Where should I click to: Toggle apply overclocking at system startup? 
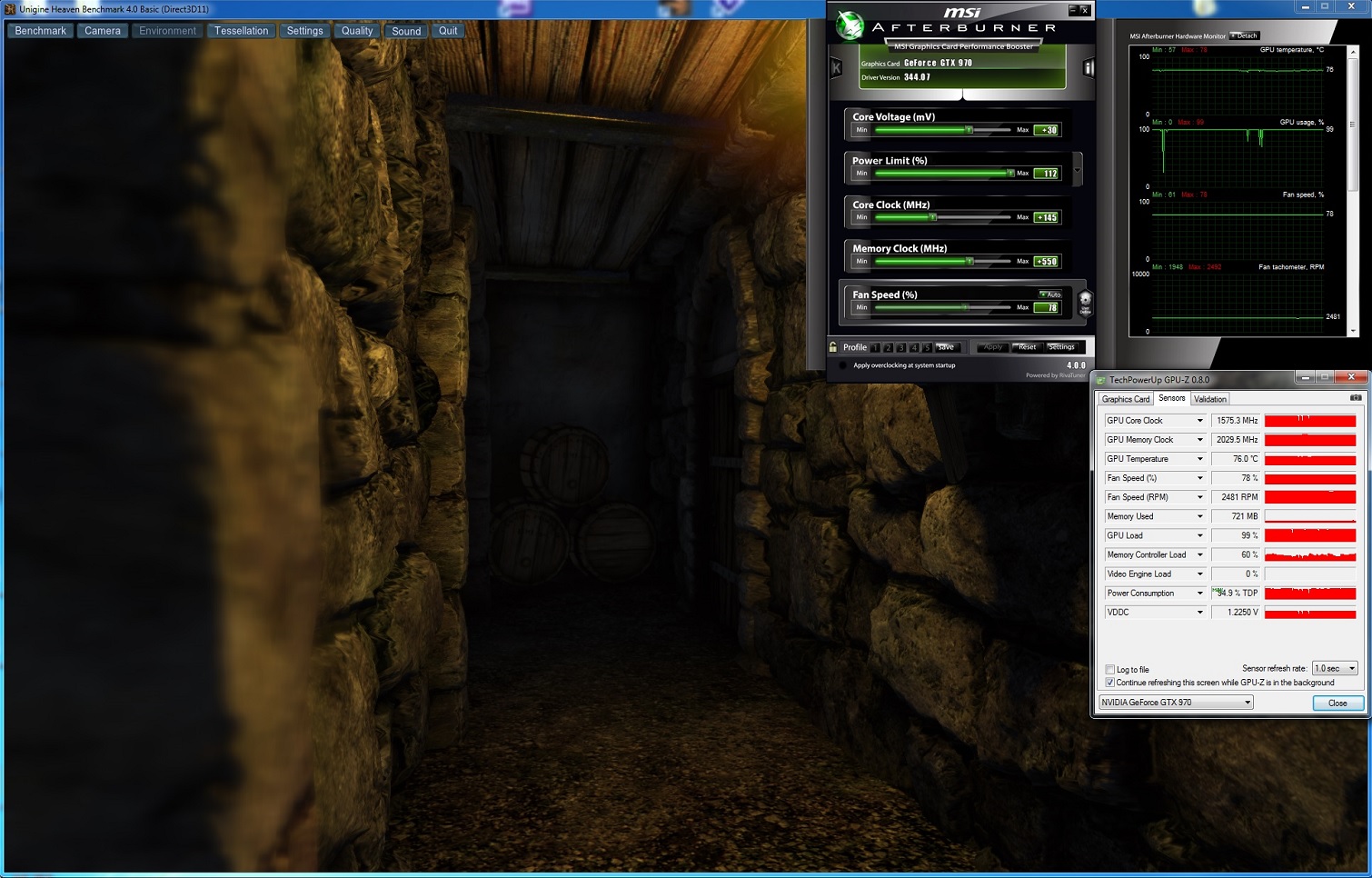(x=843, y=365)
